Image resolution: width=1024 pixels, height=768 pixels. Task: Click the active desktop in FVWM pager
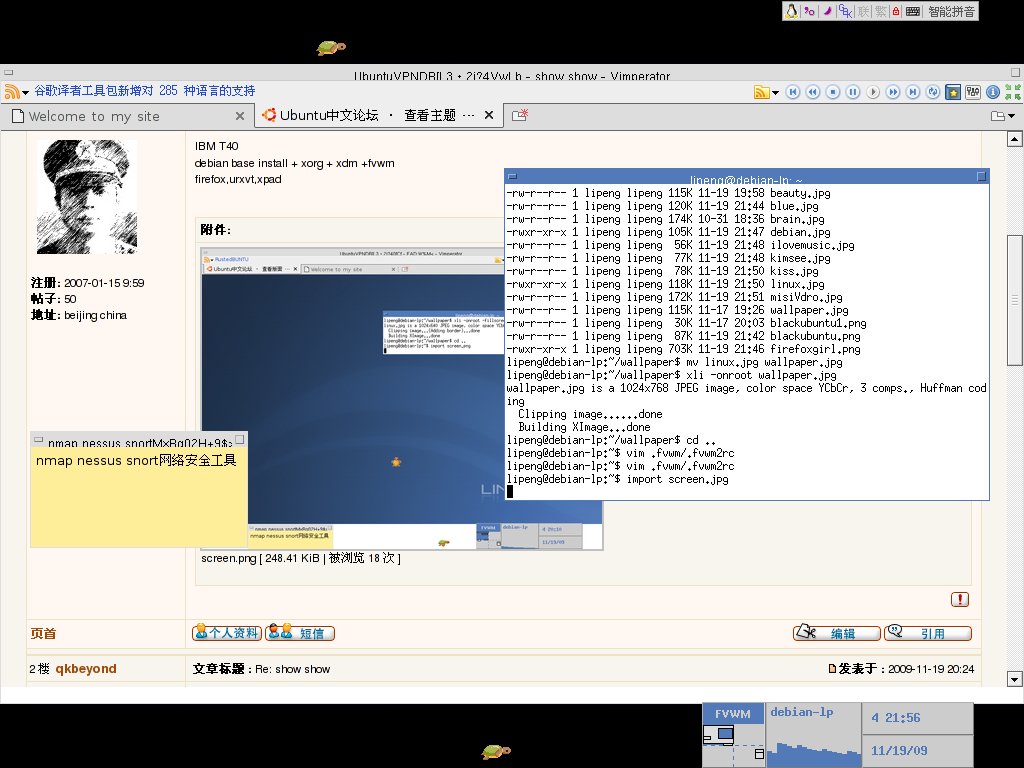pos(718,735)
